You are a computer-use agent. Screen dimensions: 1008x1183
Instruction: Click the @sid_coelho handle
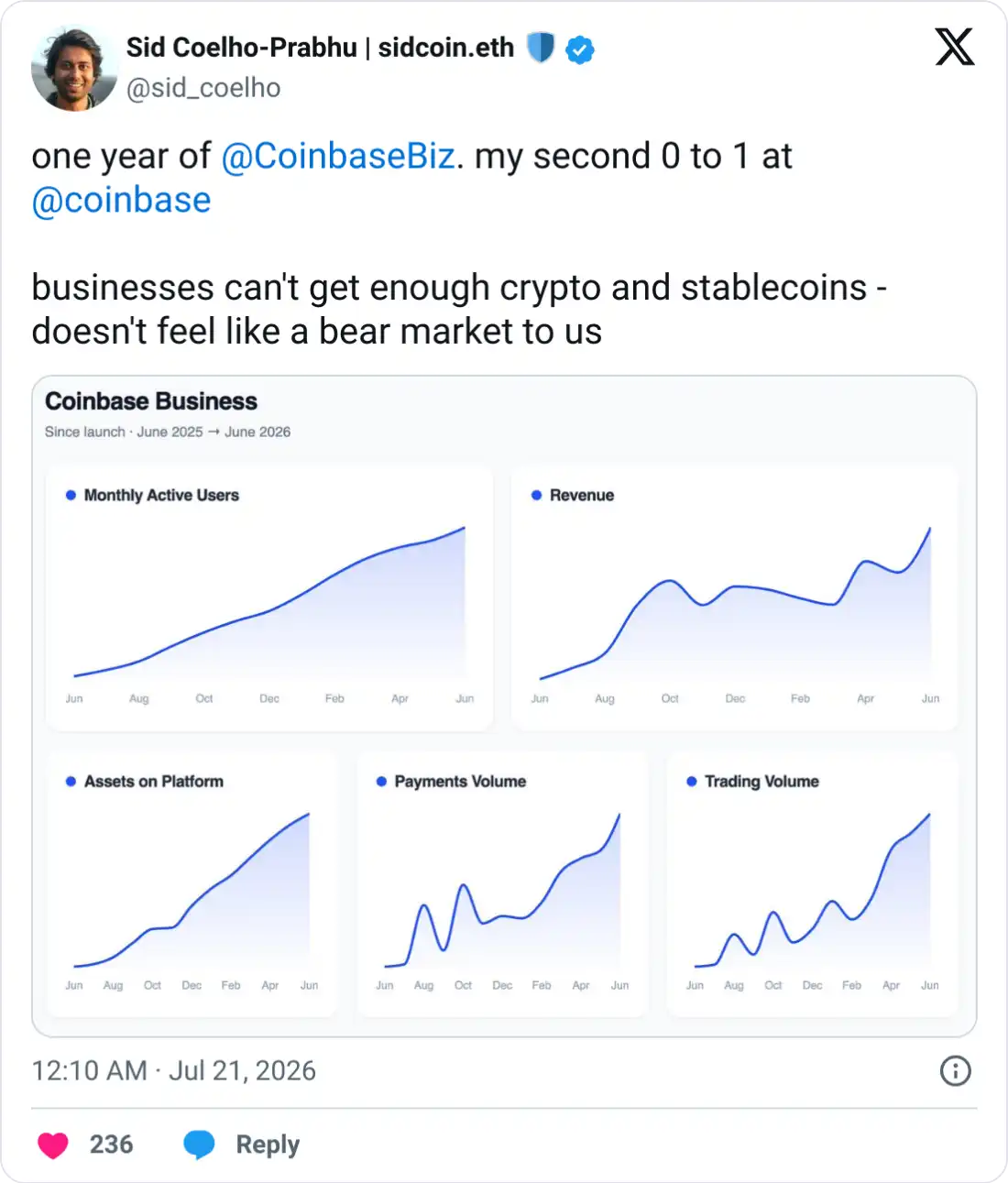pos(203,88)
